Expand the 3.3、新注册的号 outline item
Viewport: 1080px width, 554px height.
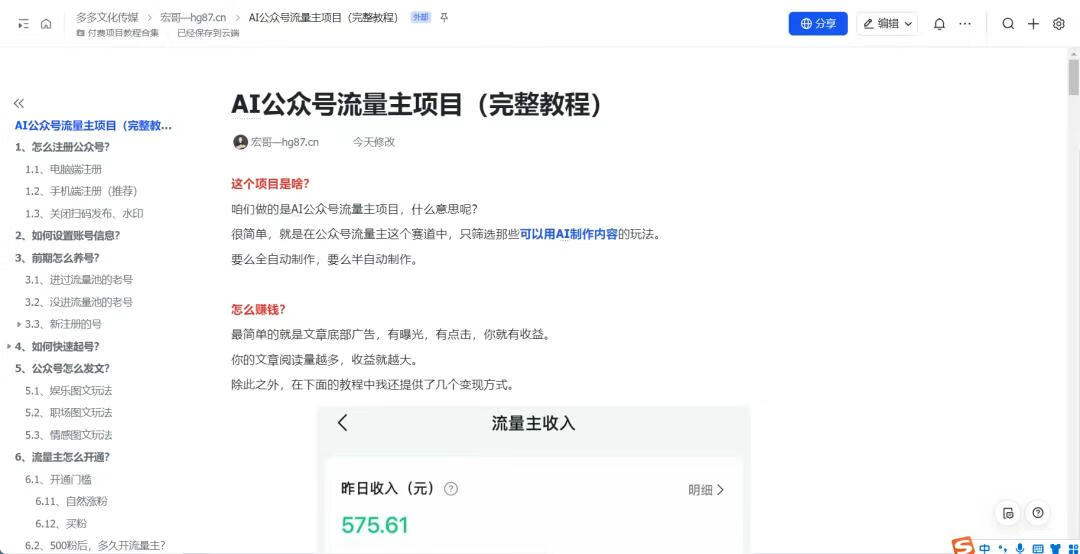click(18, 324)
